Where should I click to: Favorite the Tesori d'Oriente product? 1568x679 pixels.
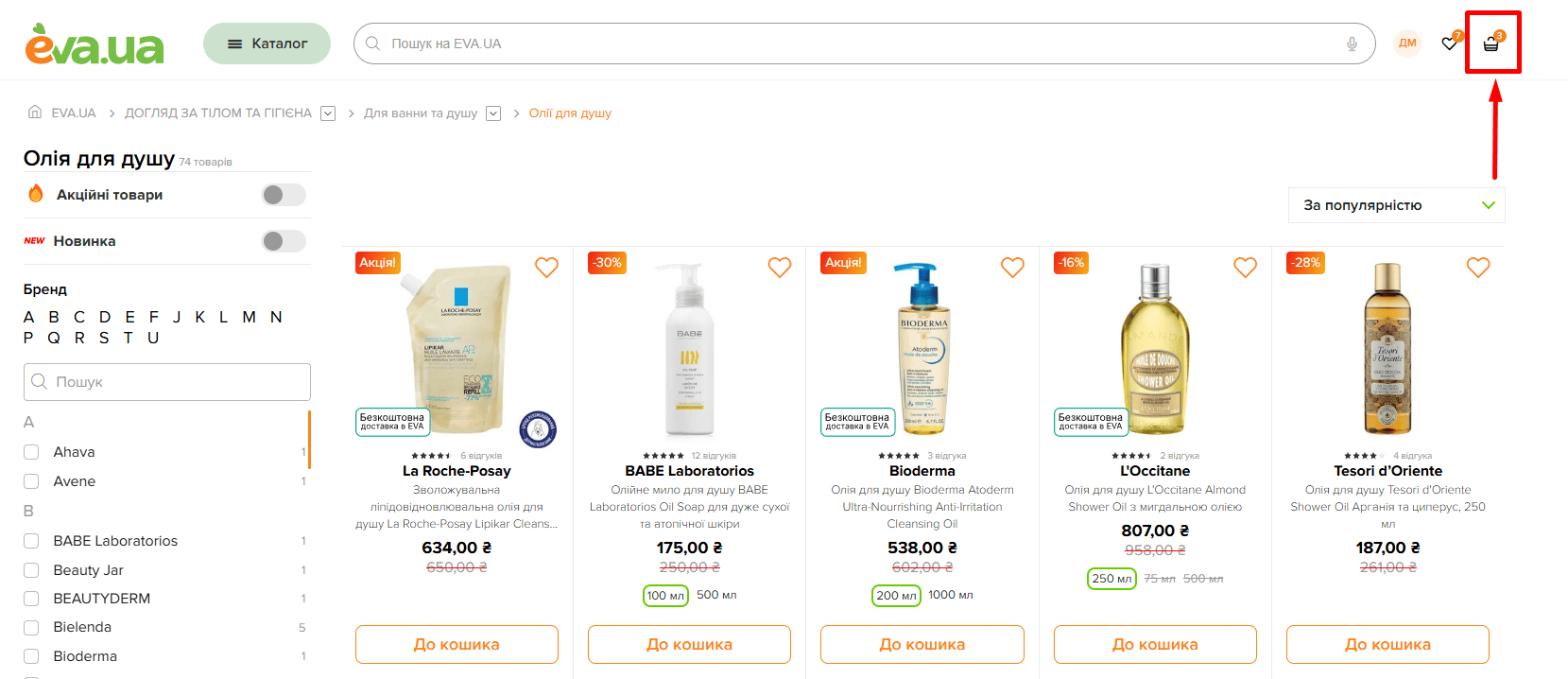click(x=1478, y=268)
